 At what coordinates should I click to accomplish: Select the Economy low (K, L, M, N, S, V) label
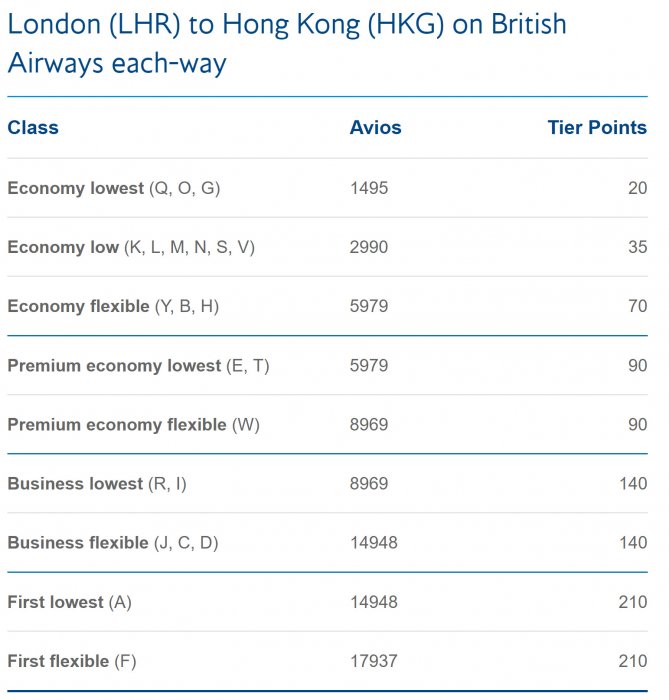(131, 247)
